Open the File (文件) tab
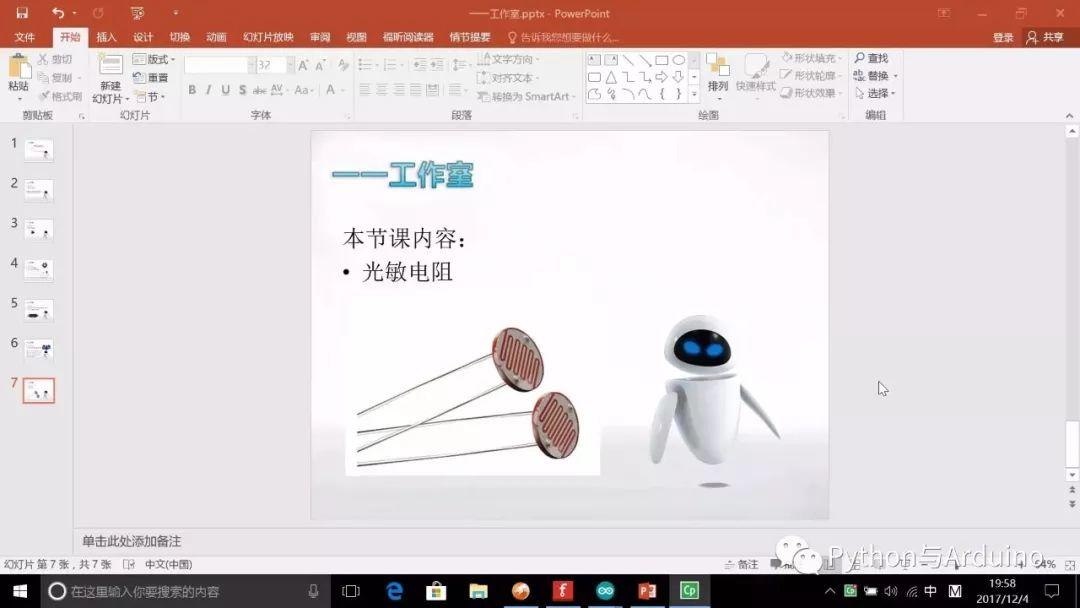 click(25, 37)
